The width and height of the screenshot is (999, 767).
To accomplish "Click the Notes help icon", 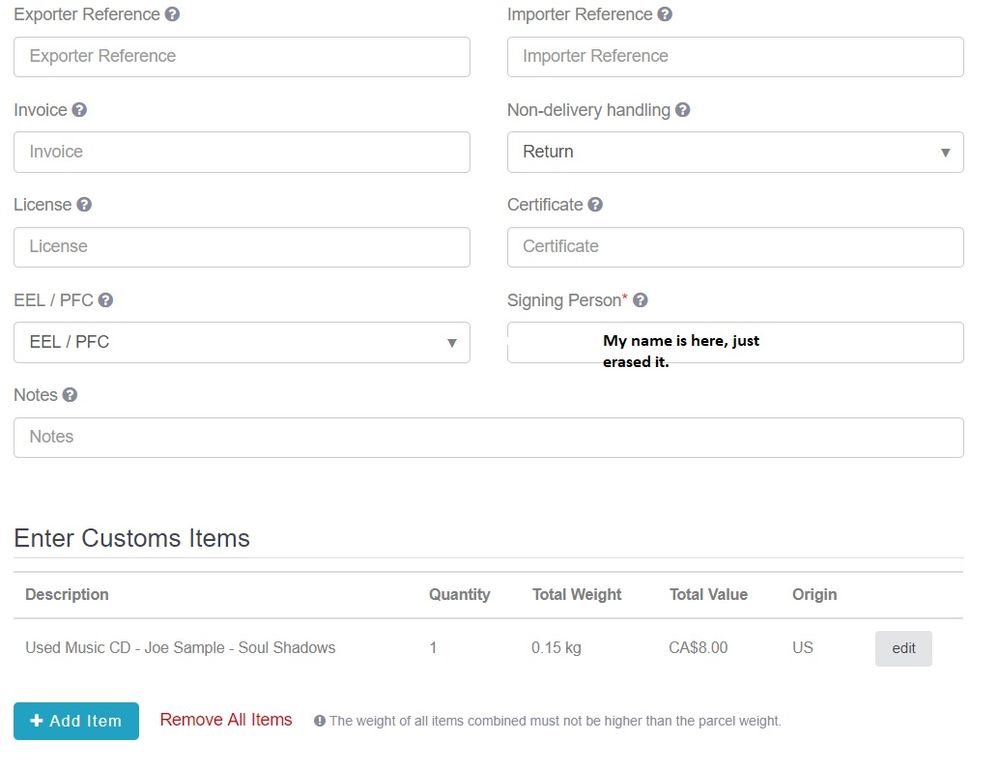I will [70, 395].
